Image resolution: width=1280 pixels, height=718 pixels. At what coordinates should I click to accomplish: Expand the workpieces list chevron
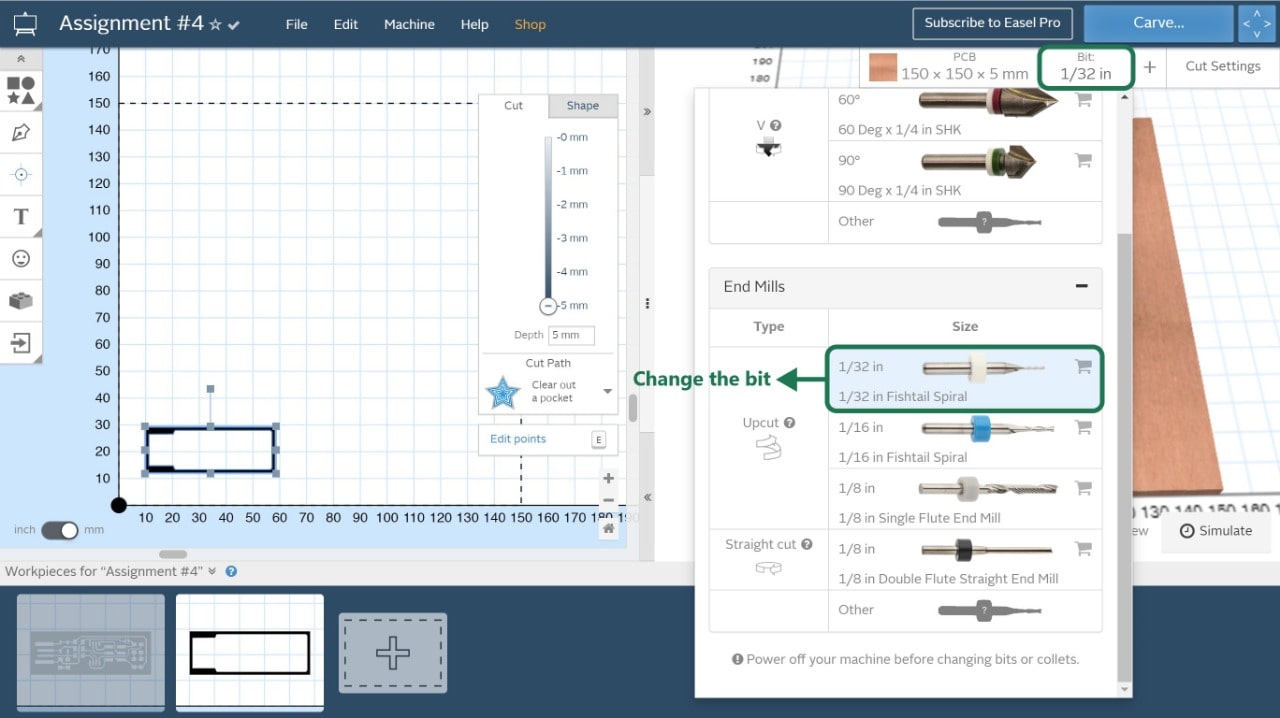[x=212, y=572]
